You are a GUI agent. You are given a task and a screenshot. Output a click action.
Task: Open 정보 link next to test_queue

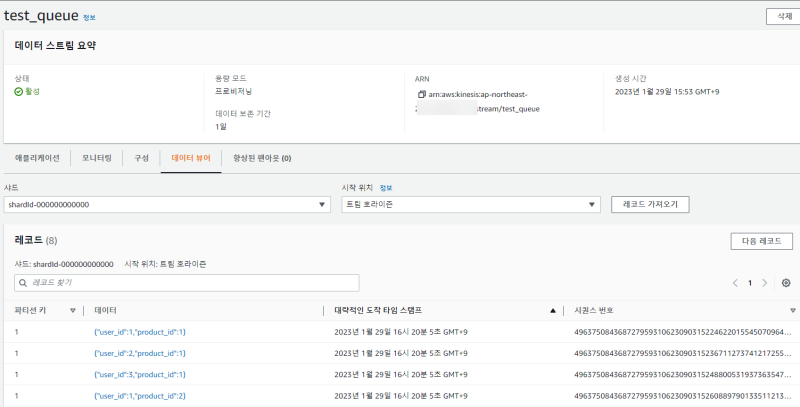coord(90,18)
